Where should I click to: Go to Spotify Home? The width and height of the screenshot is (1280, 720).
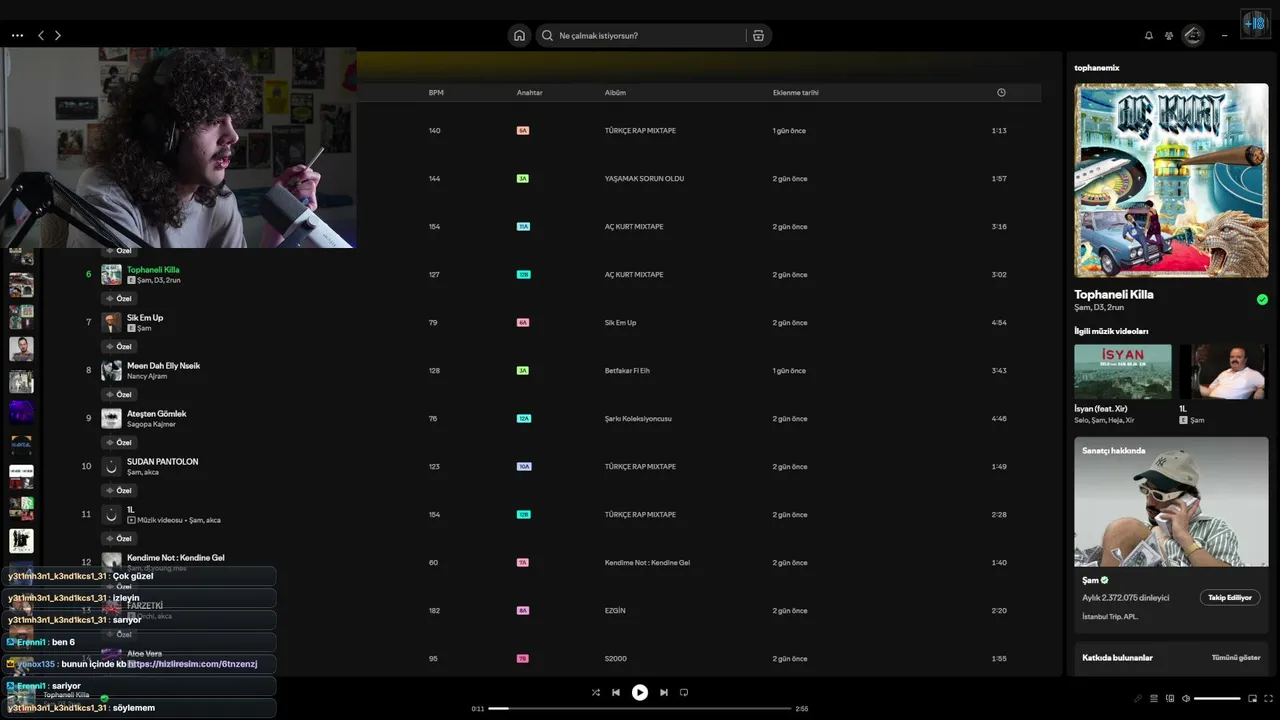[519, 36]
